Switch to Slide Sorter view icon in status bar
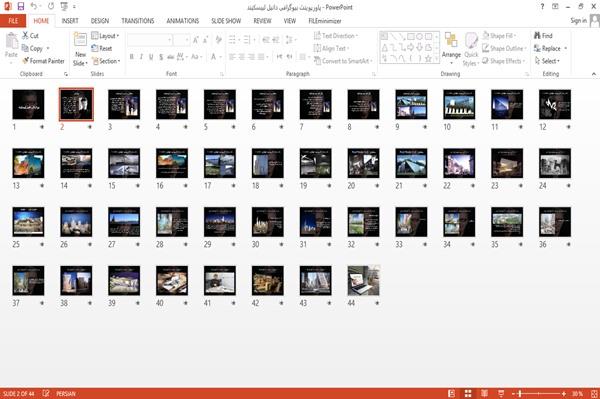Image resolution: width=600 pixels, height=399 pixels. (x=468, y=393)
